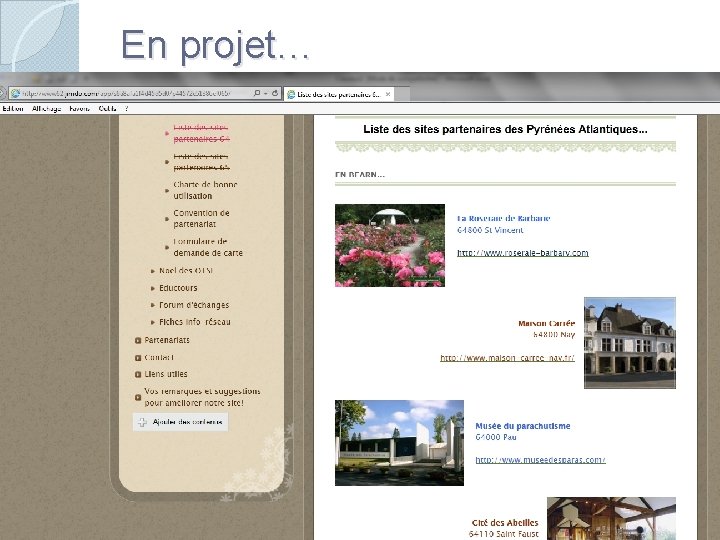The image size is (720, 540).
Task: Click the 'EN BEARN...' section heading
Action: click(360, 175)
